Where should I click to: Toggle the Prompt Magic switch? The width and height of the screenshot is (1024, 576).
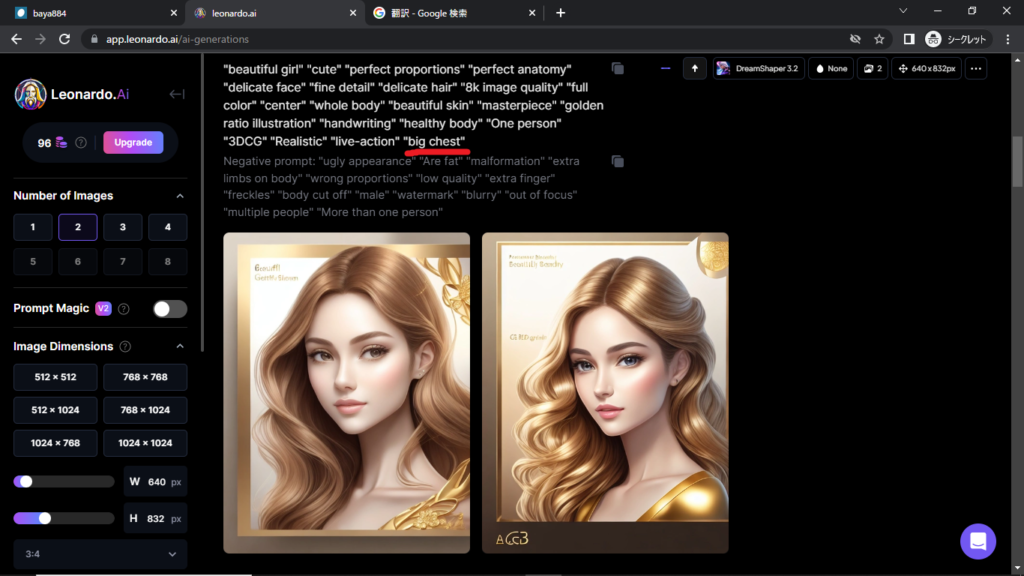(x=170, y=309)
